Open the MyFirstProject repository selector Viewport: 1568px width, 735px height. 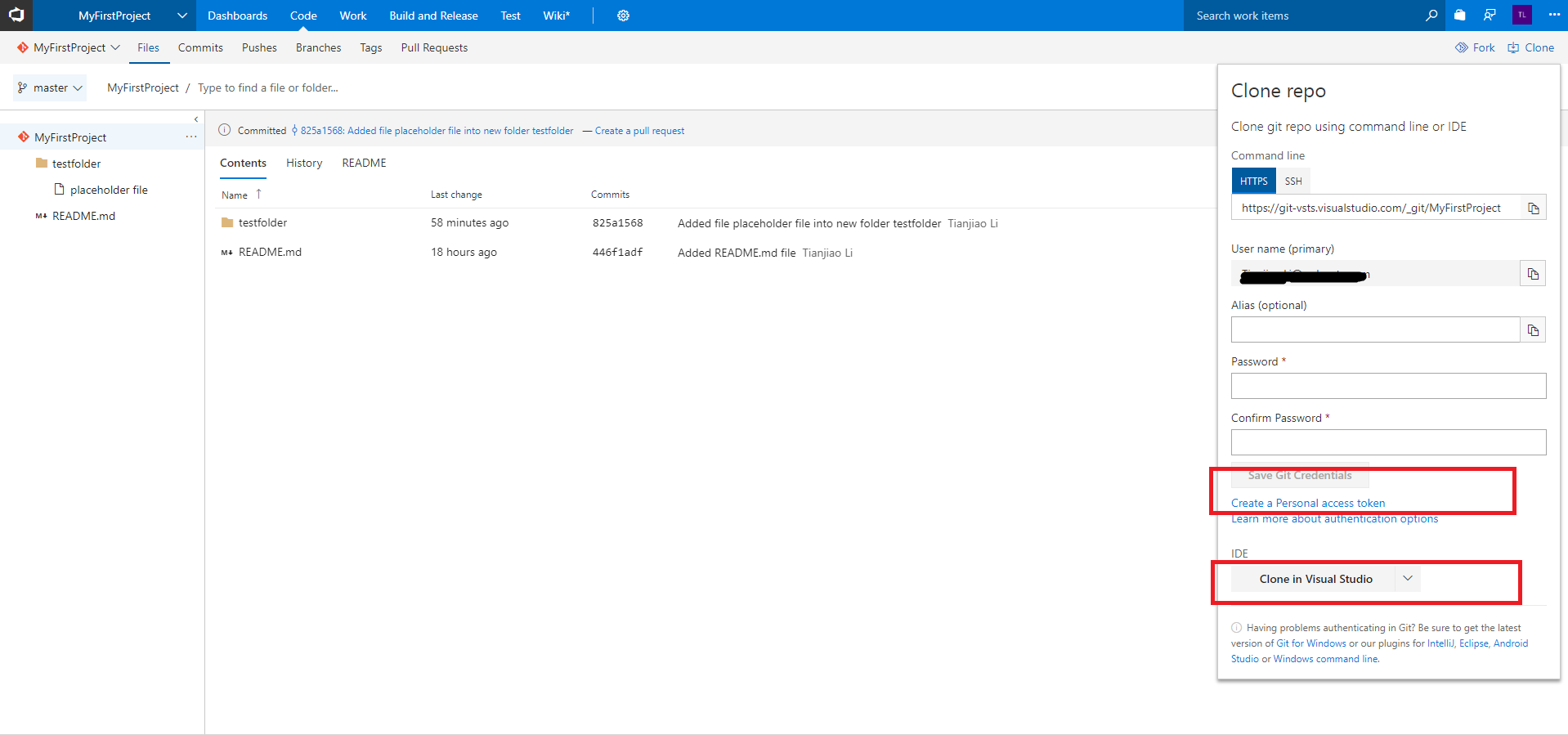(69, 47)
